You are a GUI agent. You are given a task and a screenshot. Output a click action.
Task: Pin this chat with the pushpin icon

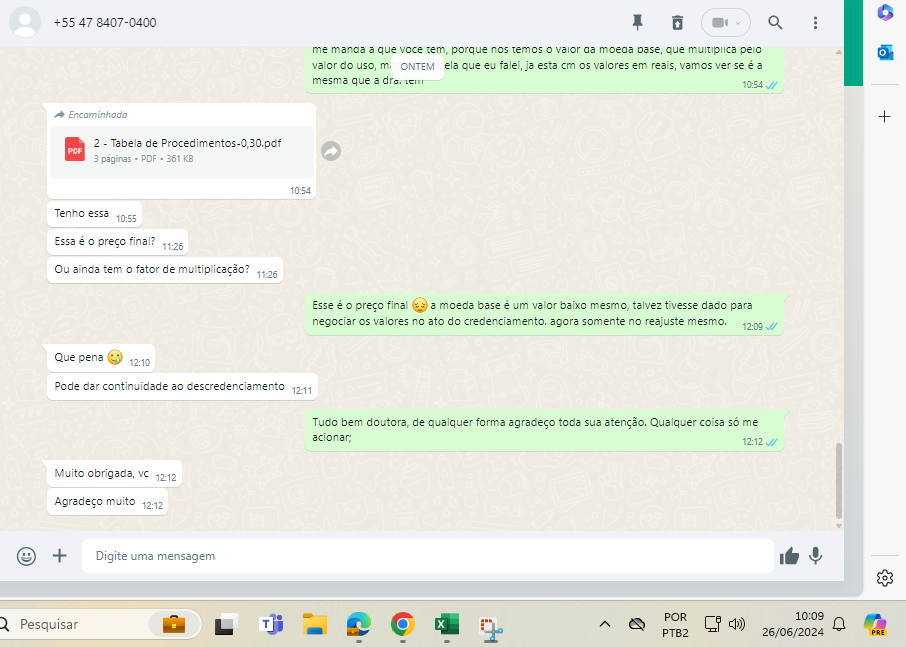pyautogui.click(x=637, y=23)
